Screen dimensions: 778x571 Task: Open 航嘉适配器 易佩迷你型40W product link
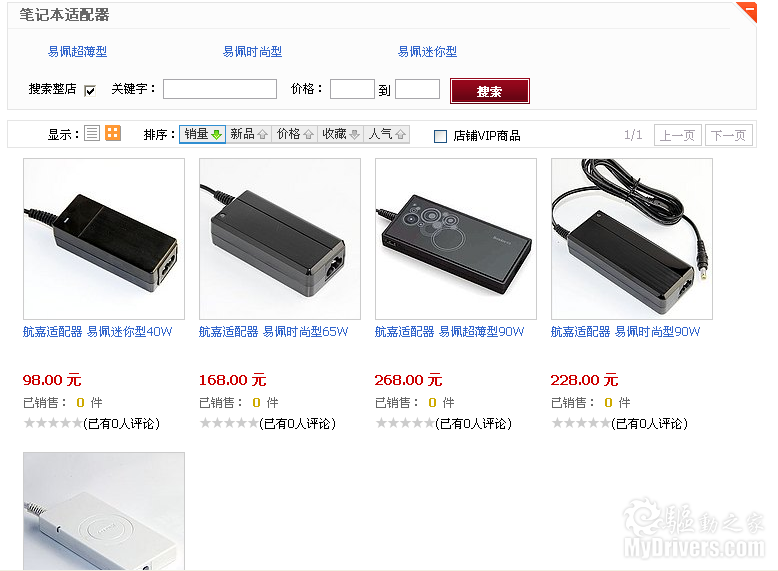pyautogui.click(x=98, y=331)
